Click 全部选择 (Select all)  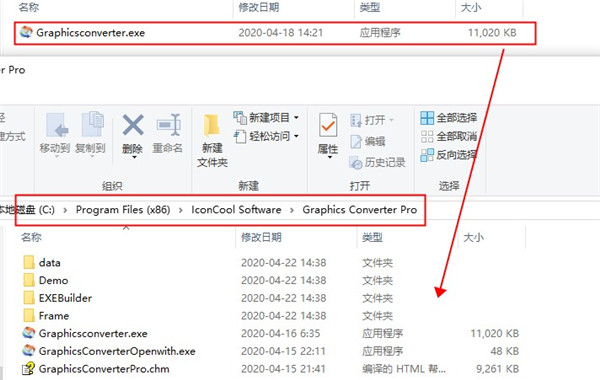tap(449, 117)
